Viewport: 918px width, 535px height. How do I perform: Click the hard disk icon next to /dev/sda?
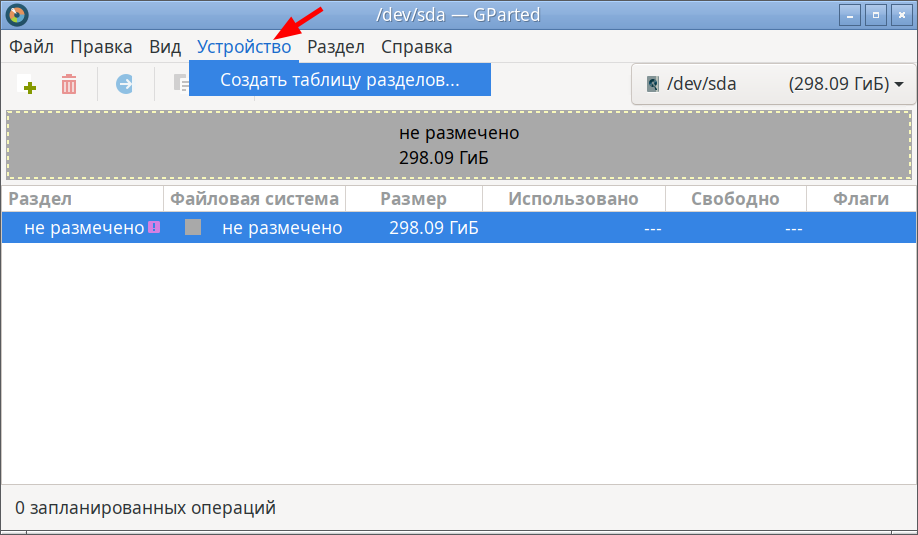(x=653, y=84)
